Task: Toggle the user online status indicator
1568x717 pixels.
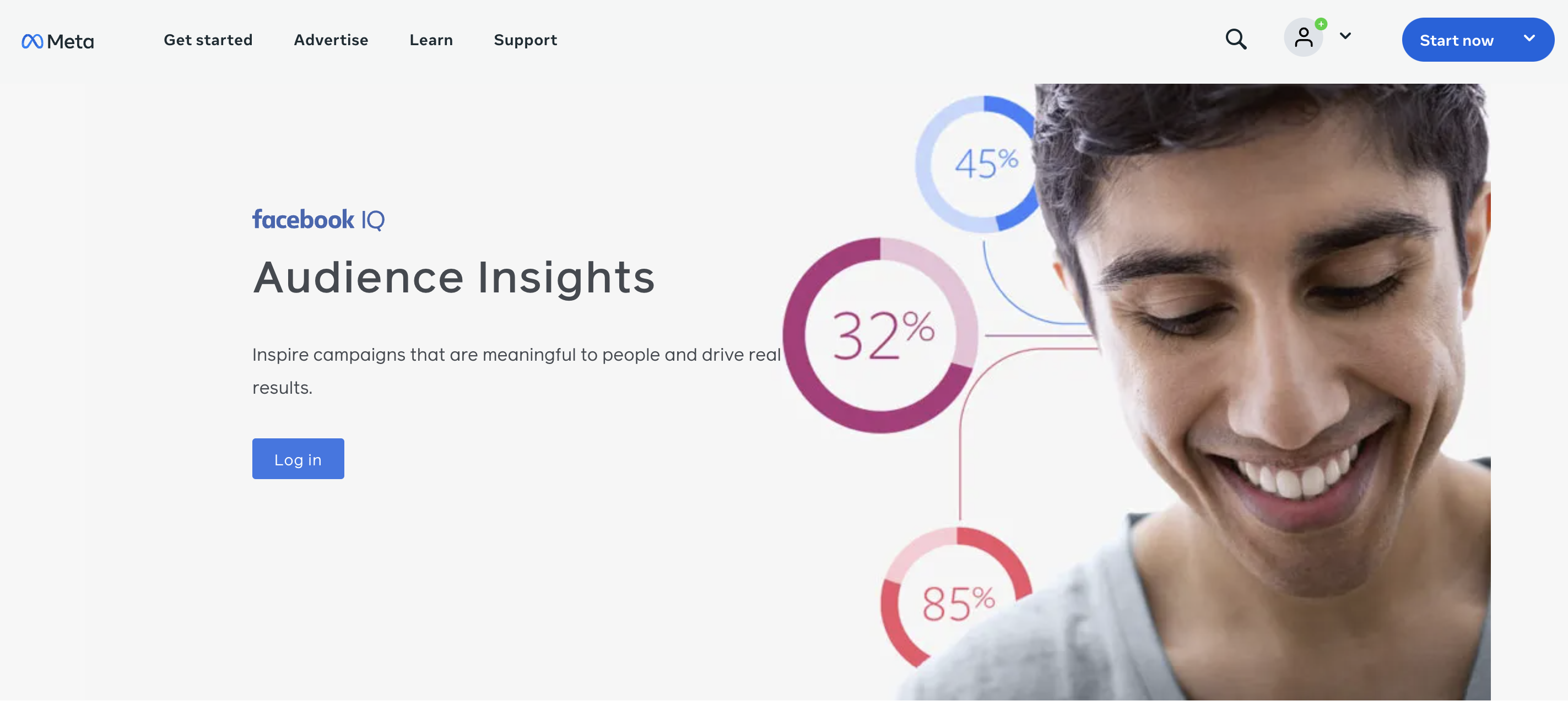Action: tap(1321, 22)
